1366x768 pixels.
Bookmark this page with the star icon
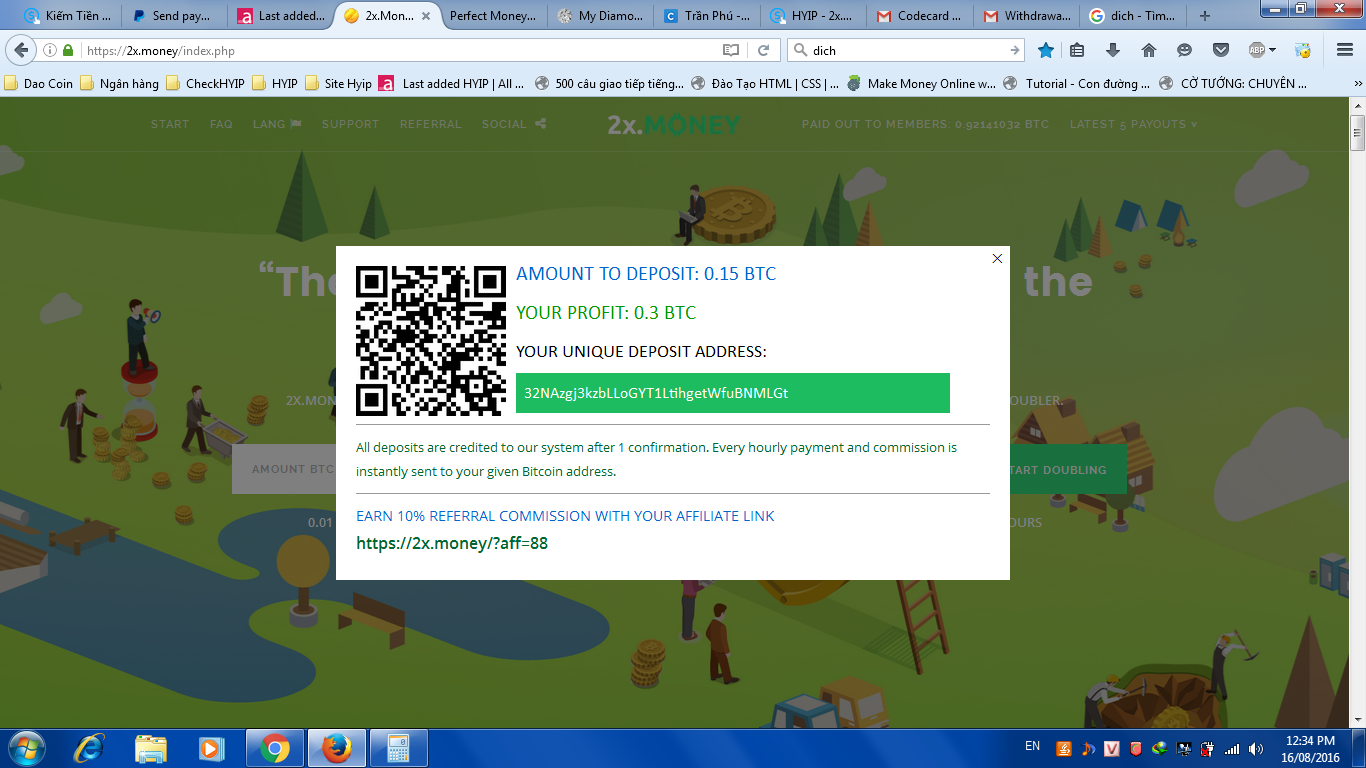[x=1046, y=50]
